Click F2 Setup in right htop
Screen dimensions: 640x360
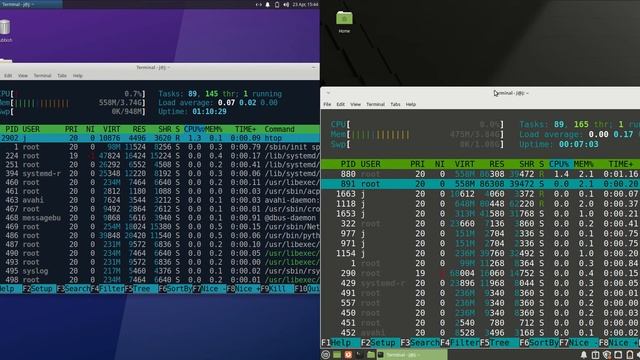click(380, 343)
